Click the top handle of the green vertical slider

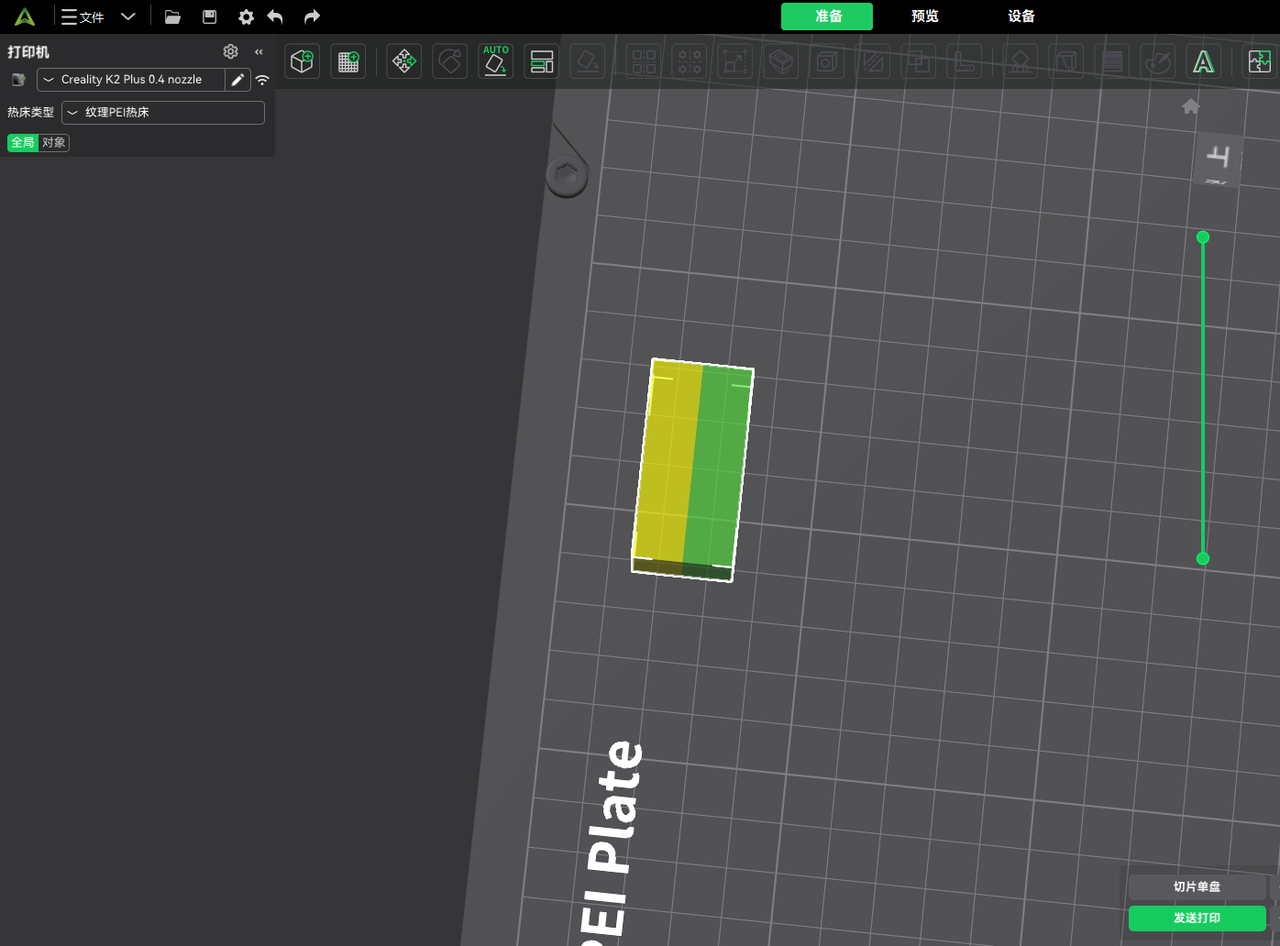(x=1203, y=237)
